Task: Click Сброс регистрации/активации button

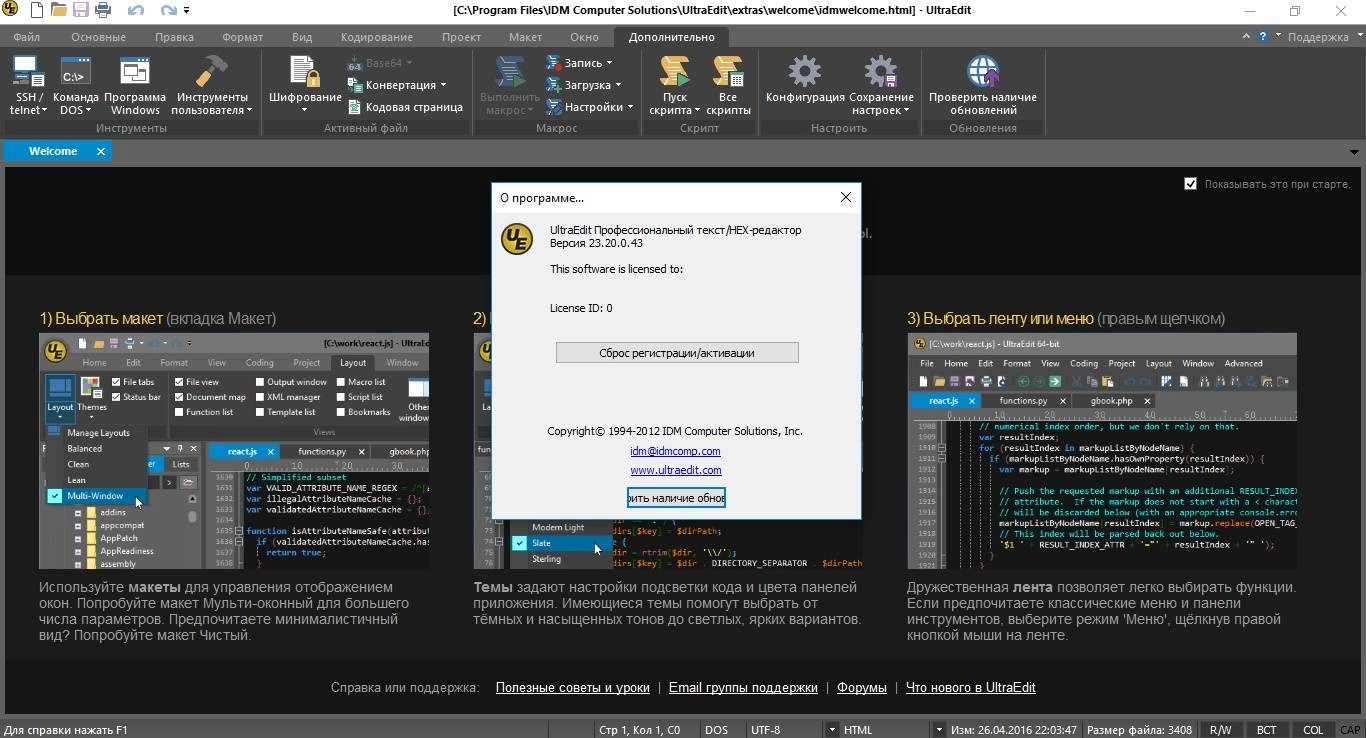Action: [677, 353]
